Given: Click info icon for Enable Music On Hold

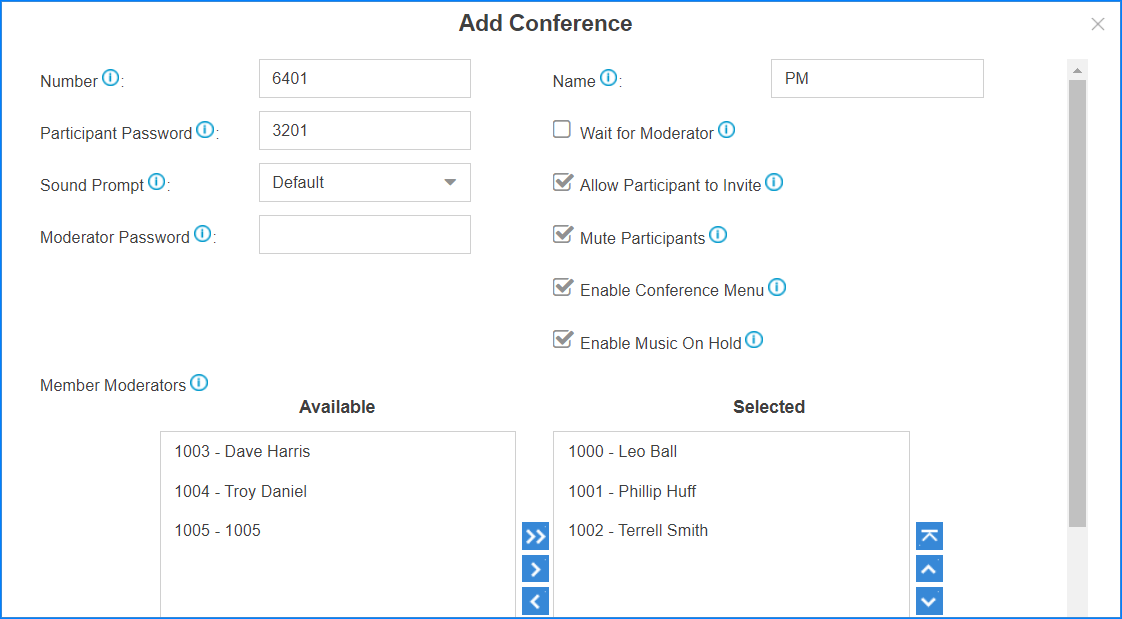Looking at the screenshot, I should [x=753, y=339].
